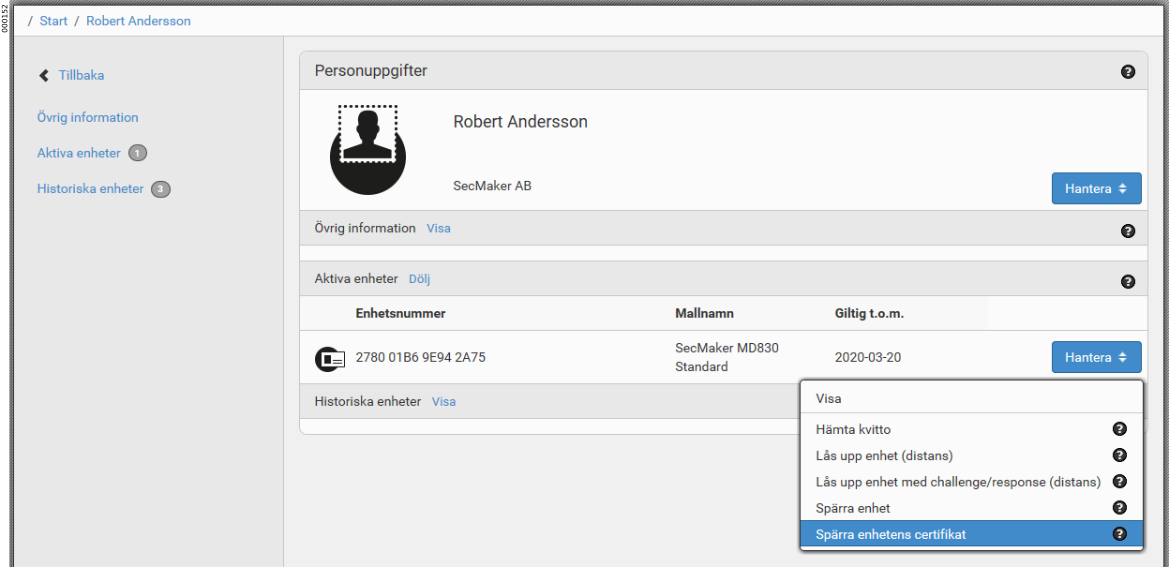1169x567 pixels.
Task: Click help icon next to Spärra enhet
Action: (1120, 508)
